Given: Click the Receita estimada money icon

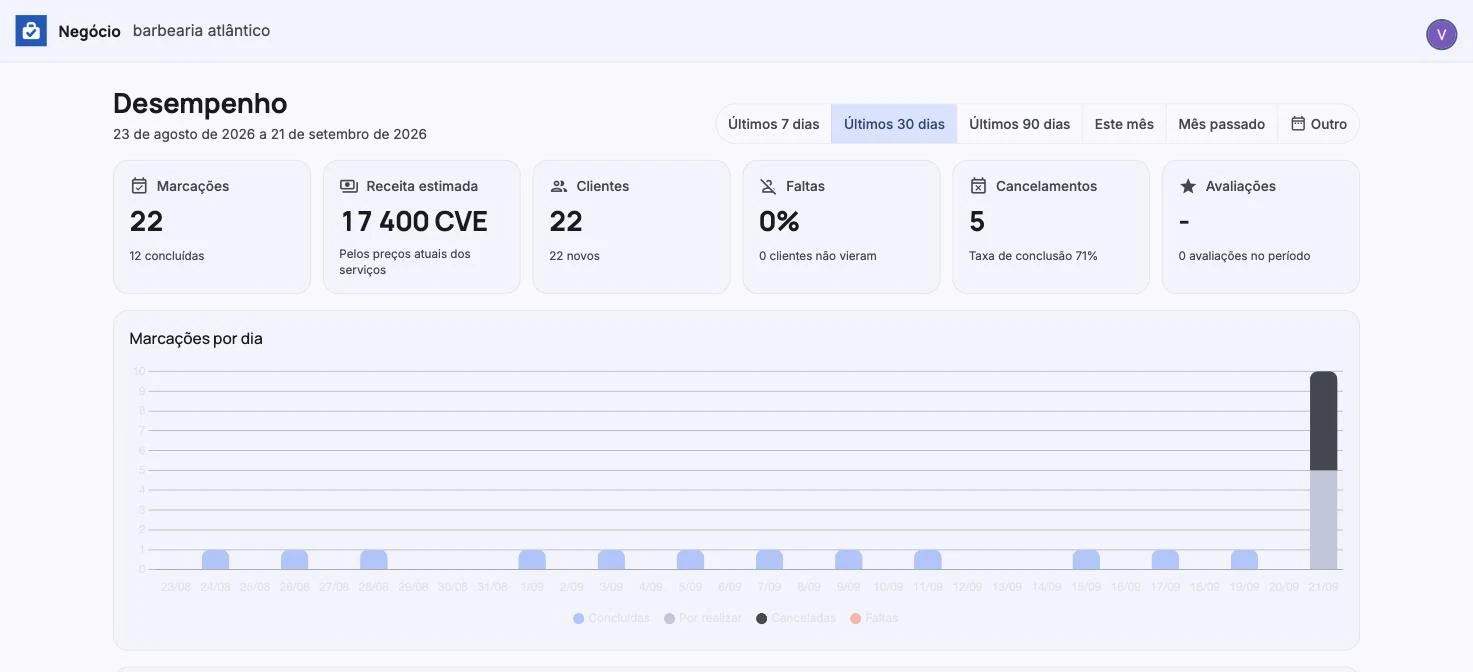Looking at the screenshot, I should pos(349,186).
